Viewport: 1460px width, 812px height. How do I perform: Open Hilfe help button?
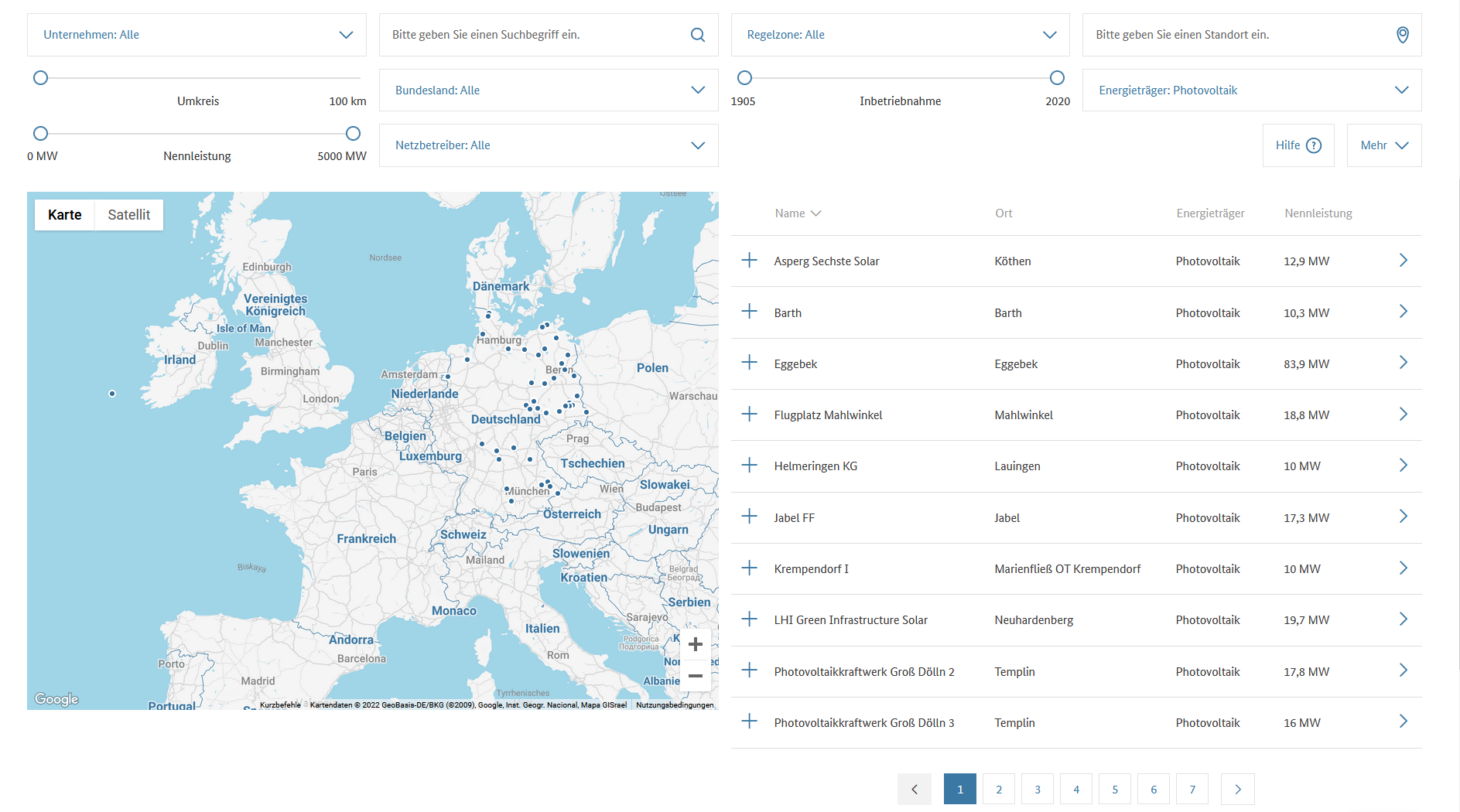click(x=1298, y=145)
